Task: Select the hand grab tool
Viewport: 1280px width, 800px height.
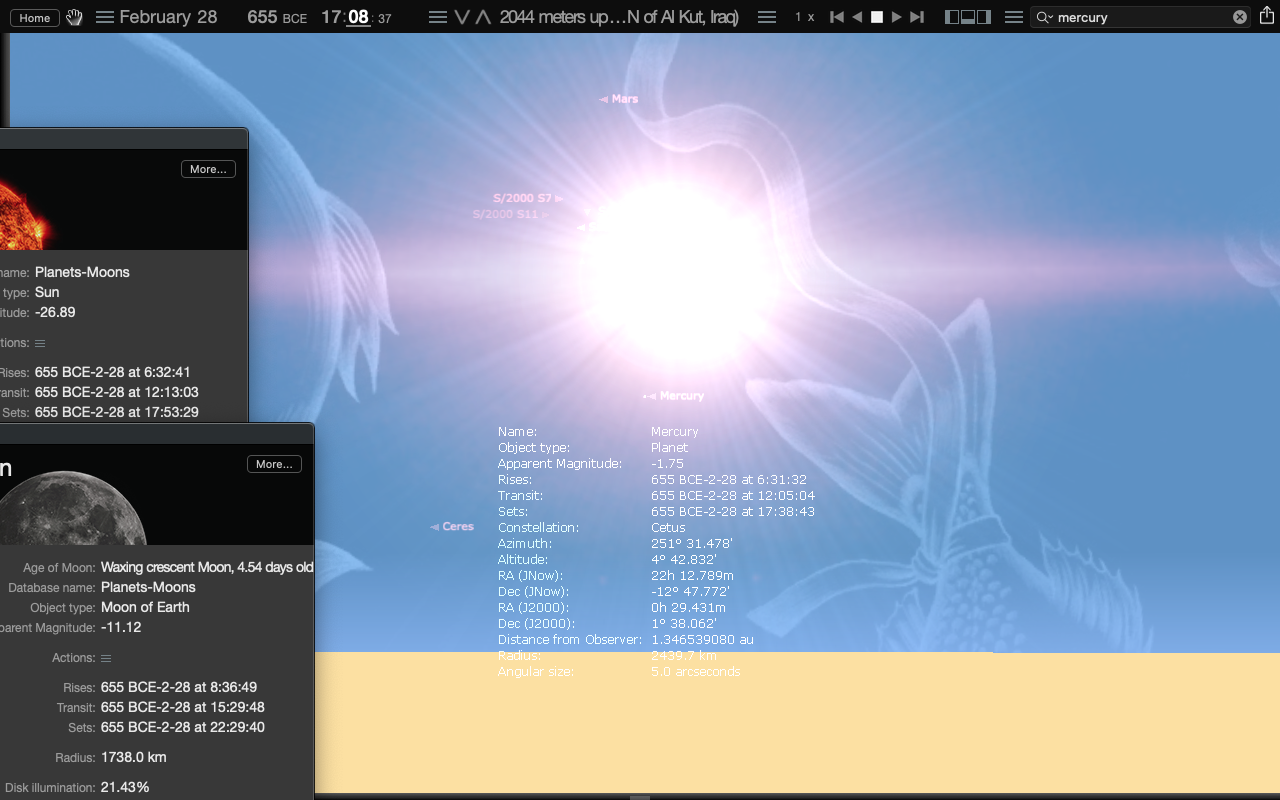Action: click(74, 17)
